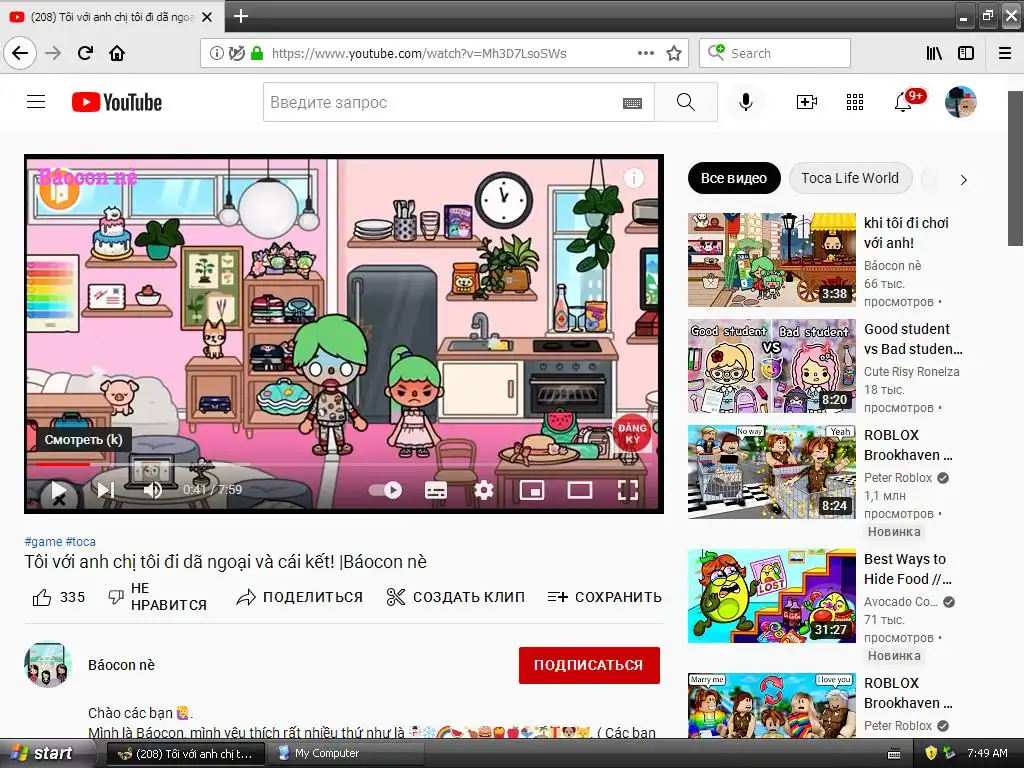The height and width of the screenshot is (768, 1024).
Task: Open the YouTube apps grid
Action: point(855,102)
